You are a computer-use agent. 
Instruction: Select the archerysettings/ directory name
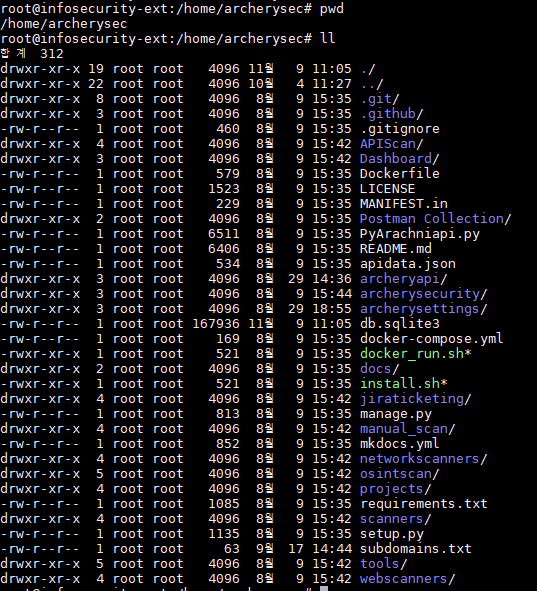tap(424, 309)
